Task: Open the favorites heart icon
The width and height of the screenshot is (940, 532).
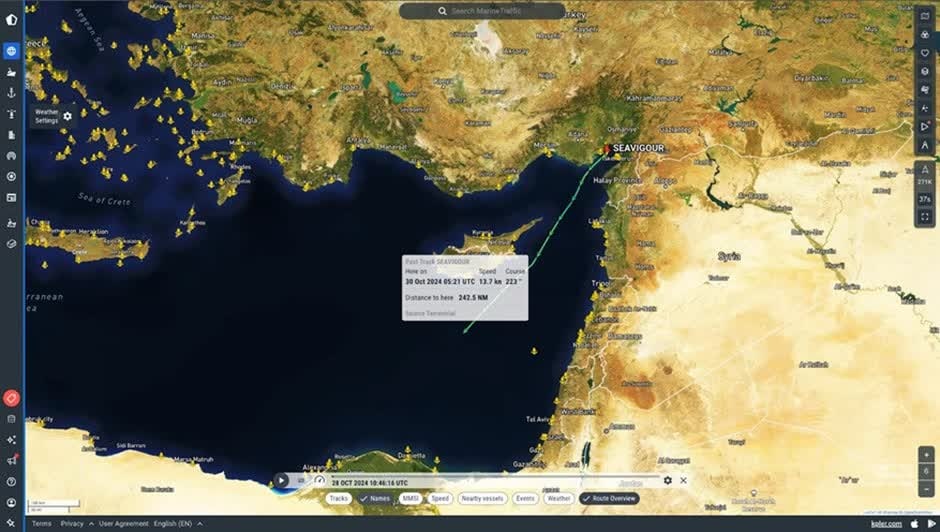Action: pos(924,53)
